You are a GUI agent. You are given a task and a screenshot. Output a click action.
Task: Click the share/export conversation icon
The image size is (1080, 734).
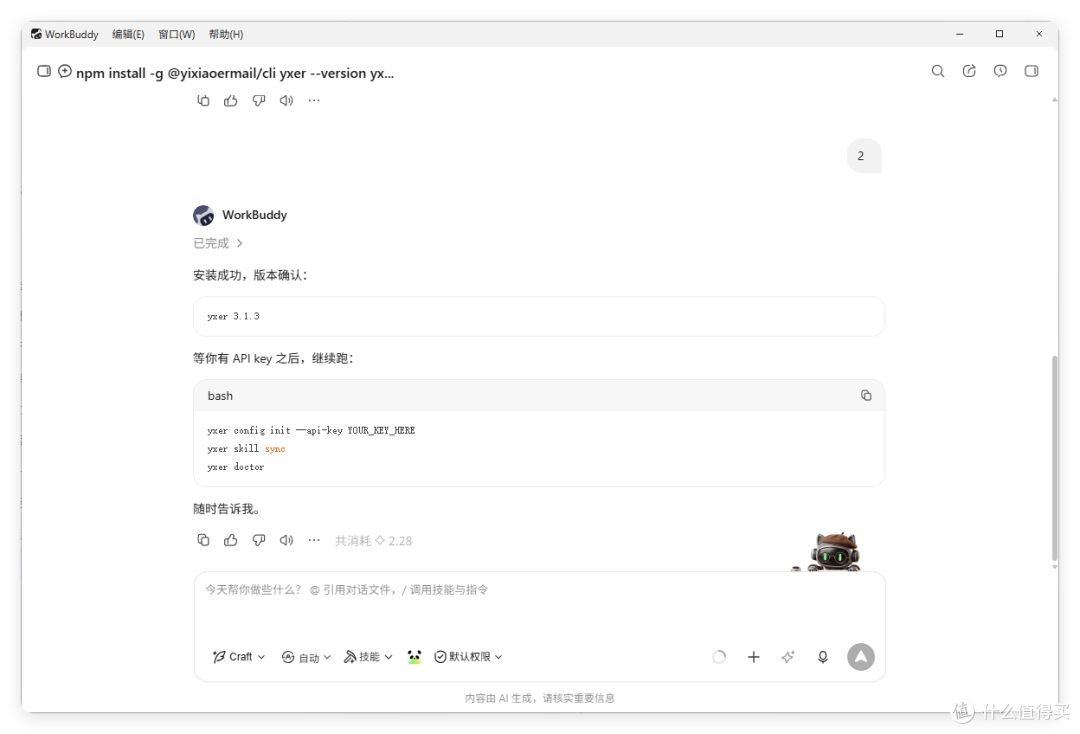pyautogui.click(x=969, y=71)
